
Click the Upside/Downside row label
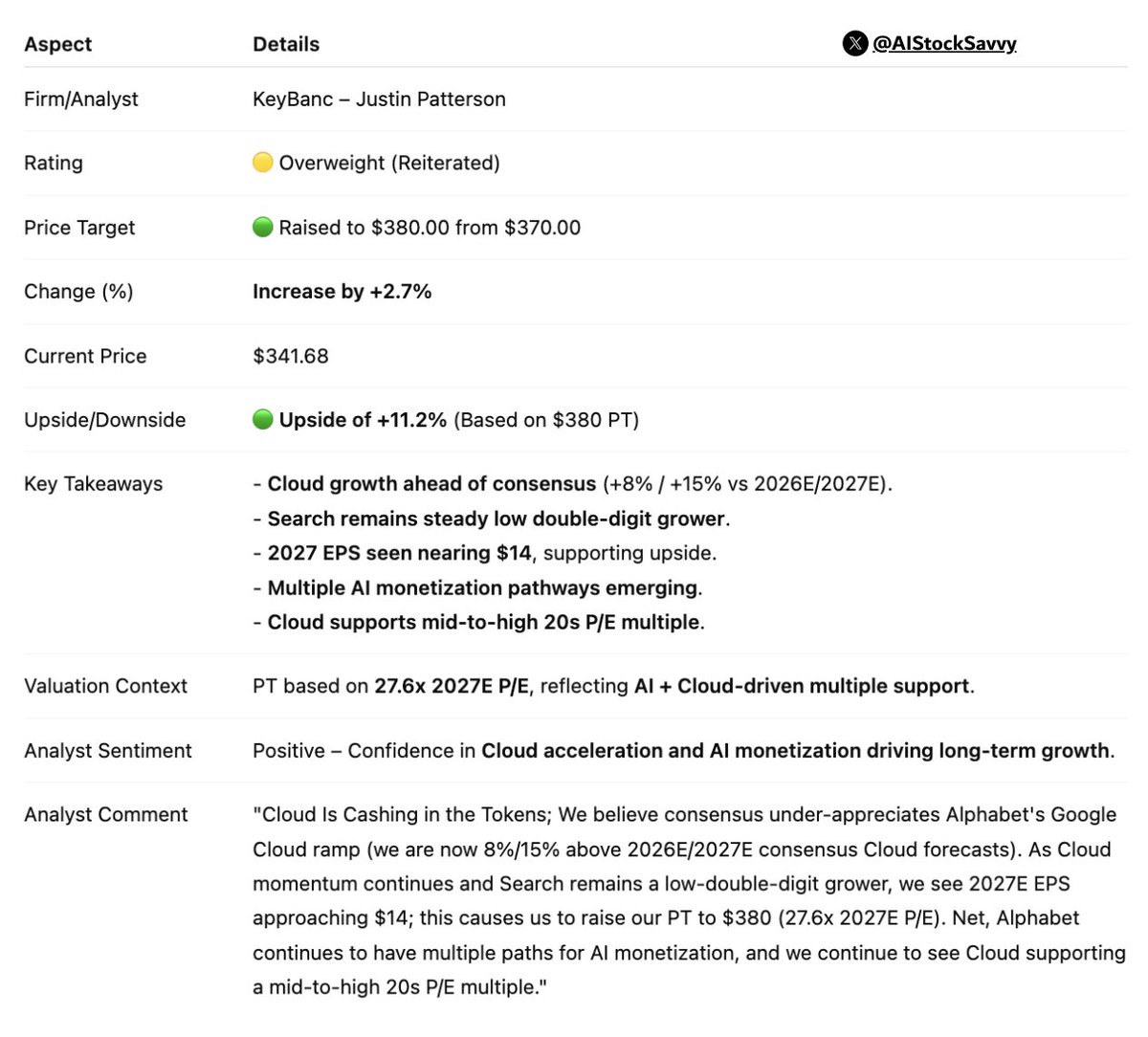105,420
